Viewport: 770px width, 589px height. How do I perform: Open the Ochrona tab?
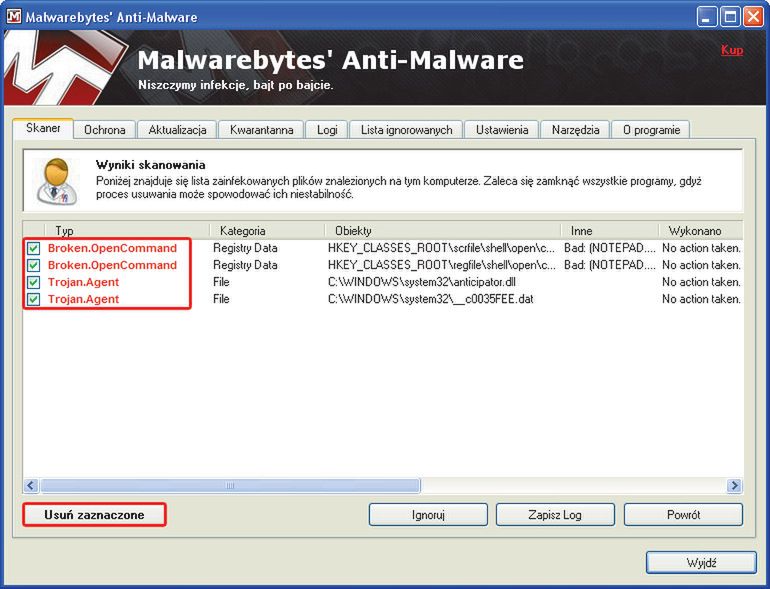tap(105, 130)
